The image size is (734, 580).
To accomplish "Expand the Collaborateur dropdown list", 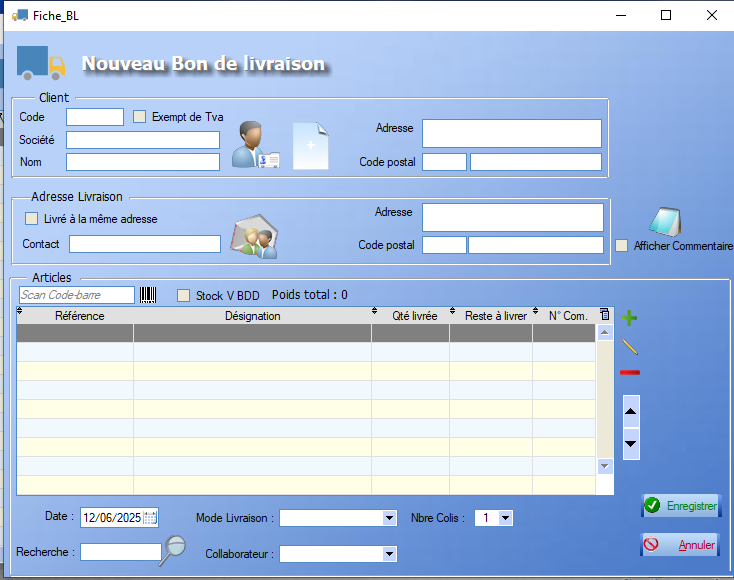I will 389,554.
